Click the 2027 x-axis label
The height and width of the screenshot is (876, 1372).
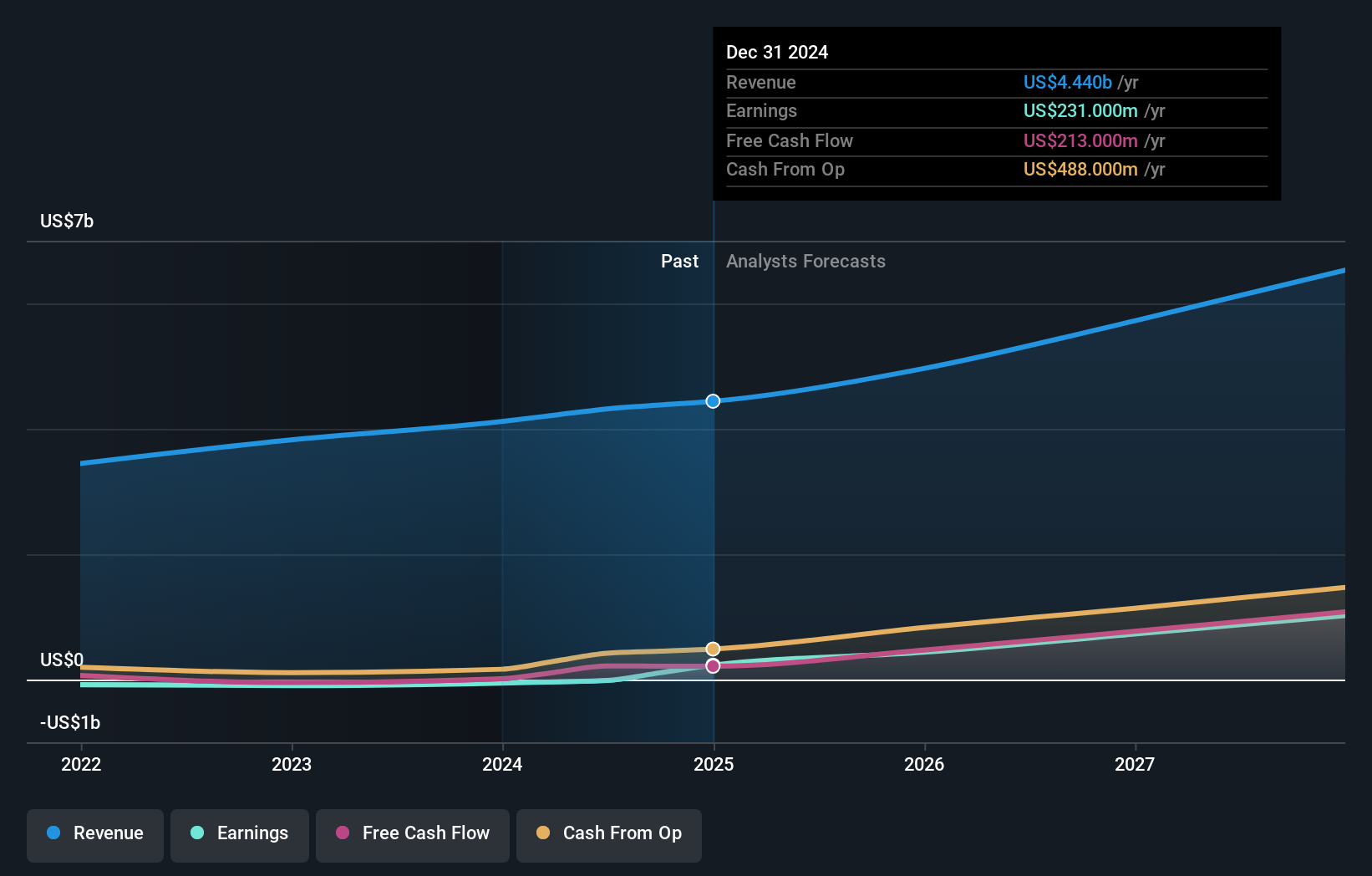click(x=1135, y=764)
